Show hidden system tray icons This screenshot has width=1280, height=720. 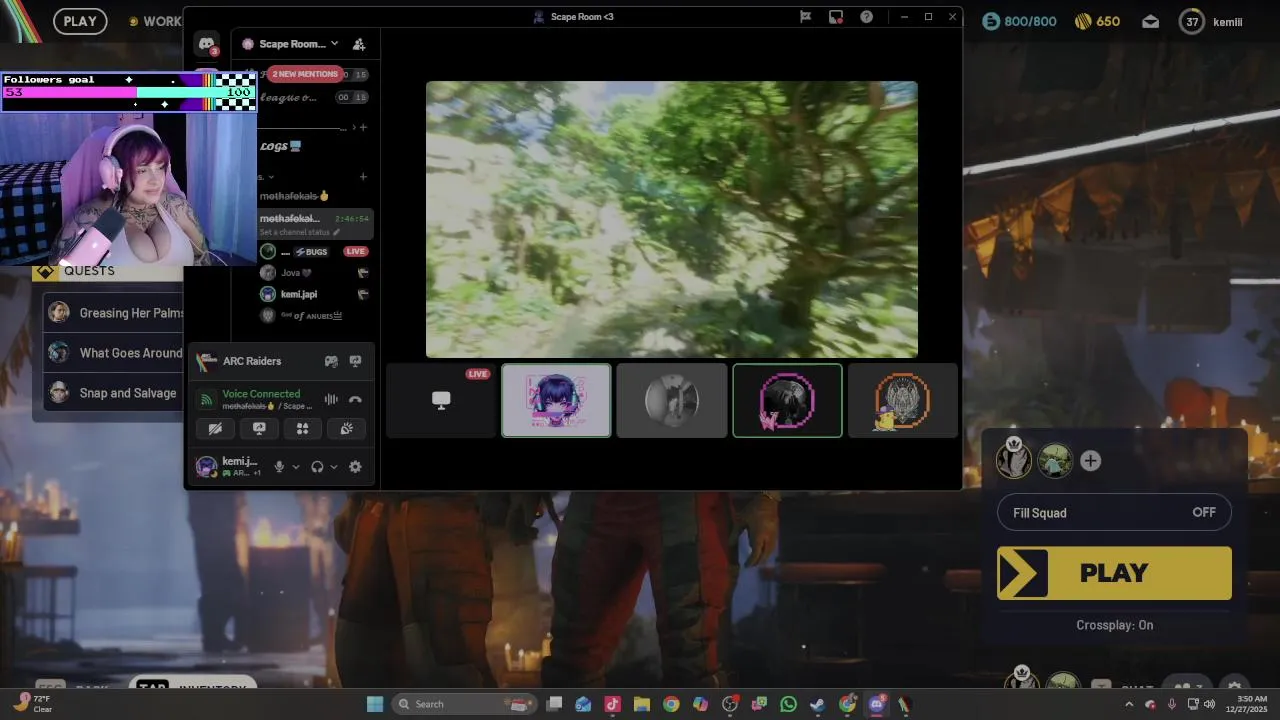1129,704
